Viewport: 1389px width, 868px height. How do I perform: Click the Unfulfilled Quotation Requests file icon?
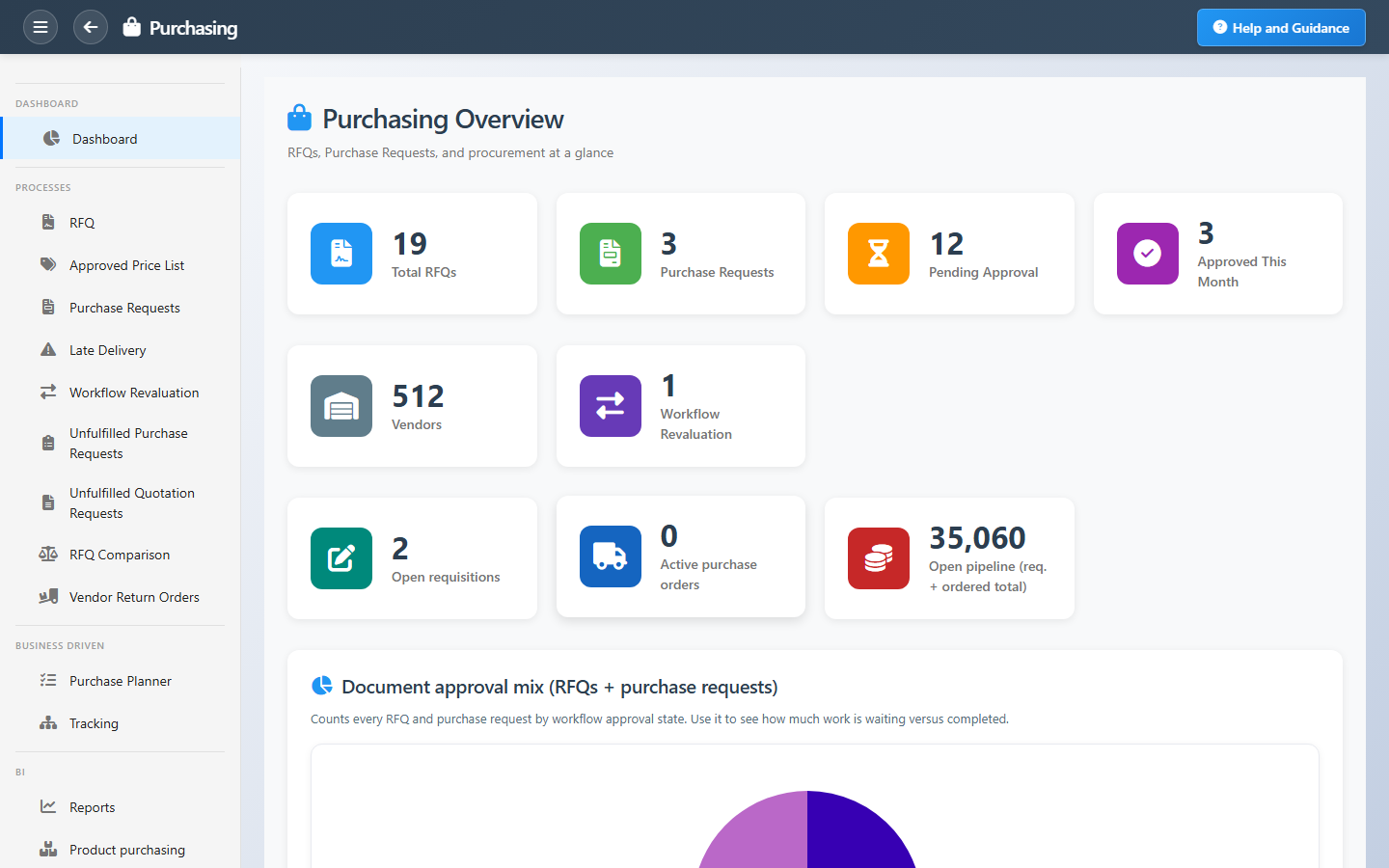[48, 503]
